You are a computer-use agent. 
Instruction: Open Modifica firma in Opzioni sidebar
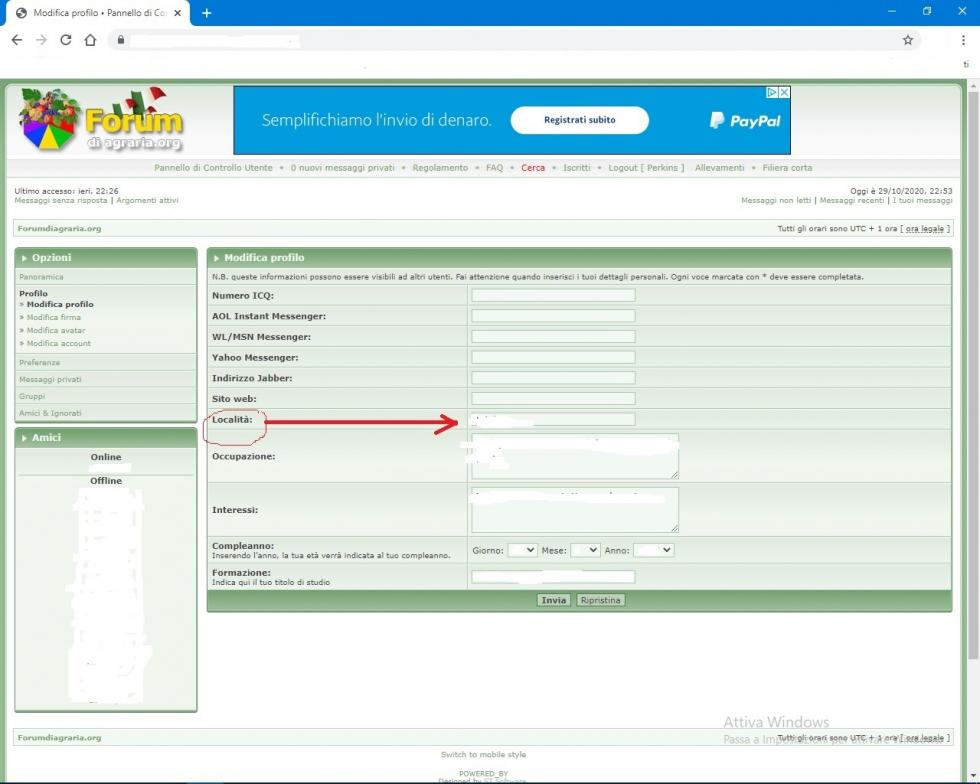coord(54,317)
